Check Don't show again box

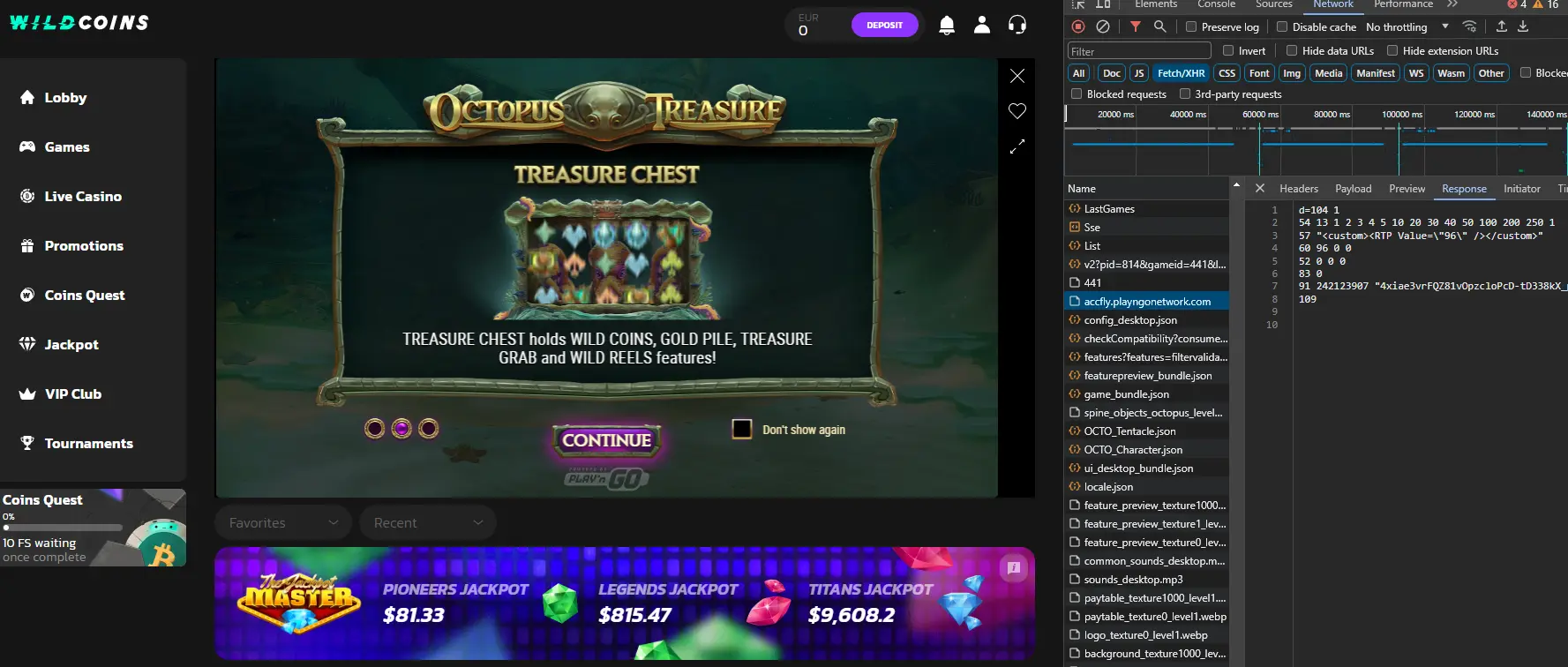click(x=742, y=429)
